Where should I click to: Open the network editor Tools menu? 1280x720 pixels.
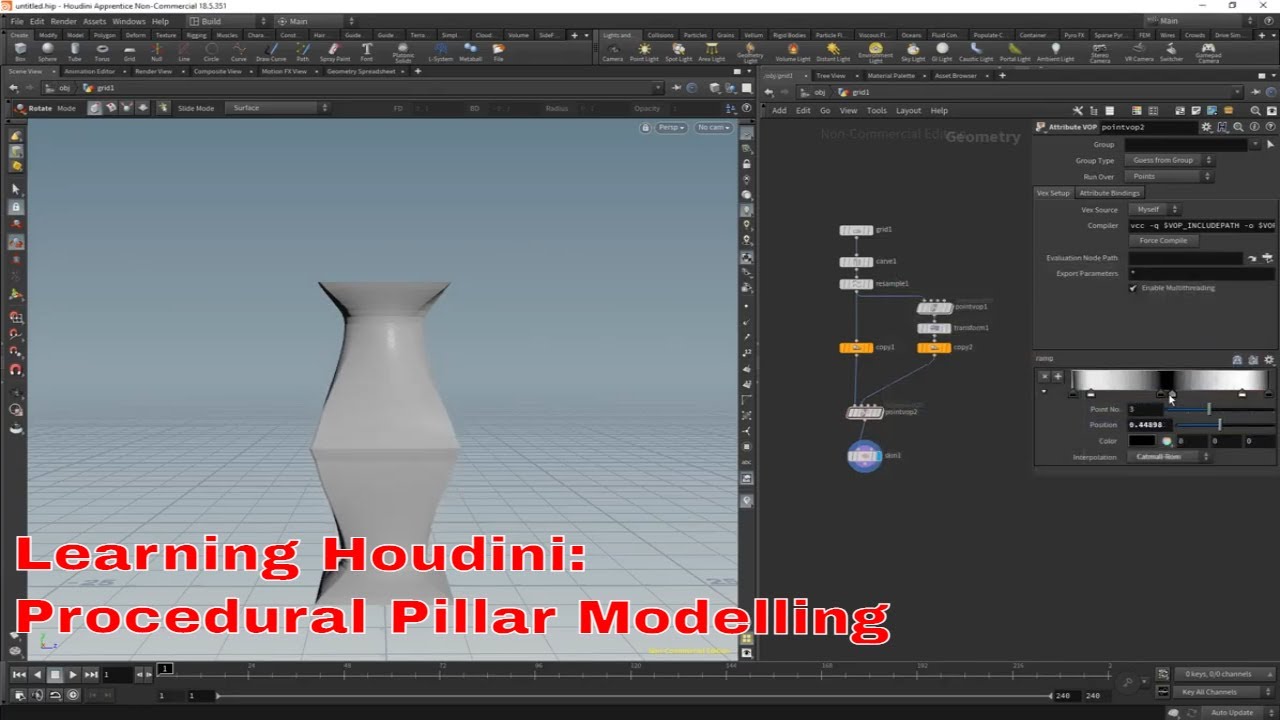pyautogui.click(x=876, y=111)
